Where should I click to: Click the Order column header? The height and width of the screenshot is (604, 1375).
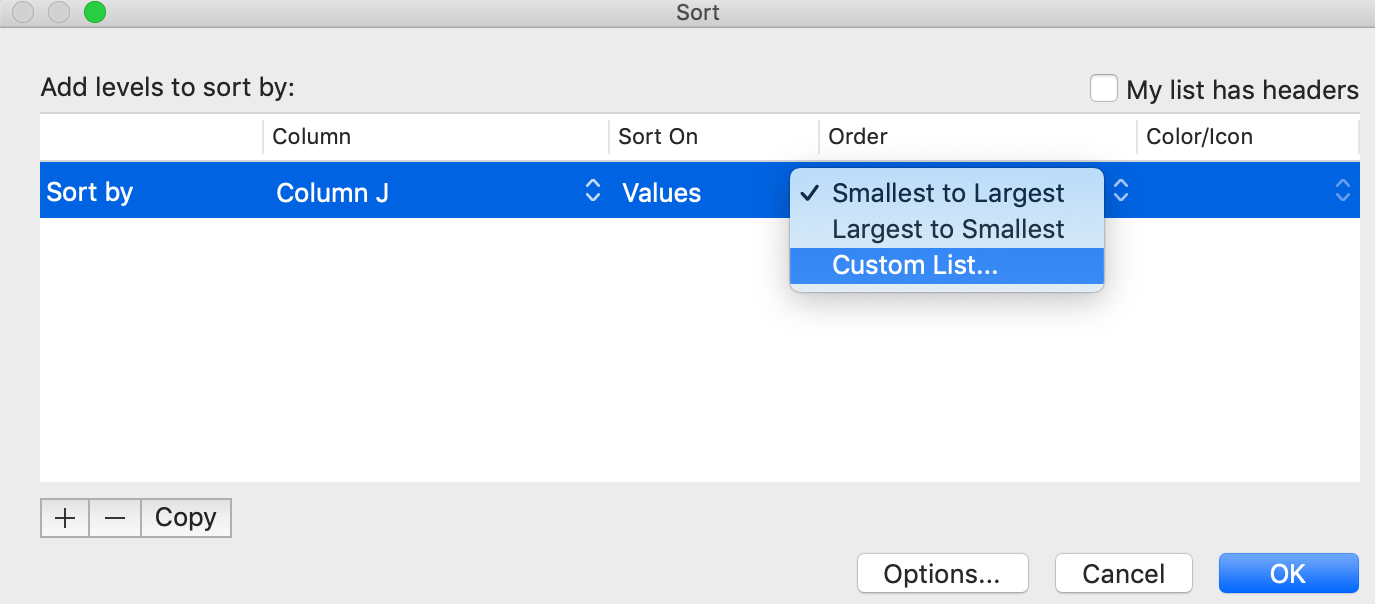tap(858, 137)
